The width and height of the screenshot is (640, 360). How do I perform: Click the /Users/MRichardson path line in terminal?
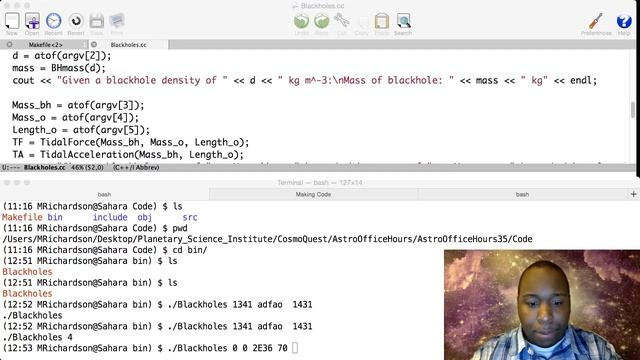[267, 239]
